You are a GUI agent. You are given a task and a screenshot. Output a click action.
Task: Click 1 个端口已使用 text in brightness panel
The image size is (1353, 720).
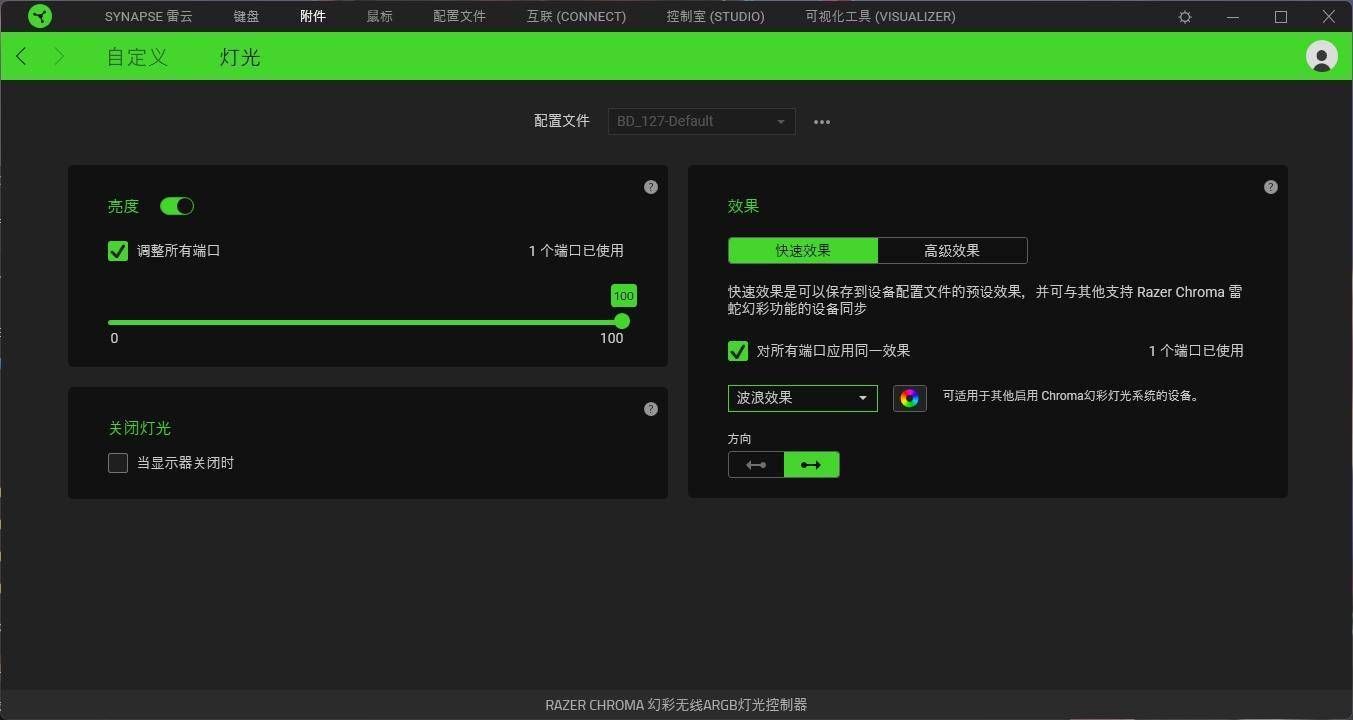click(x=576, y=251)
